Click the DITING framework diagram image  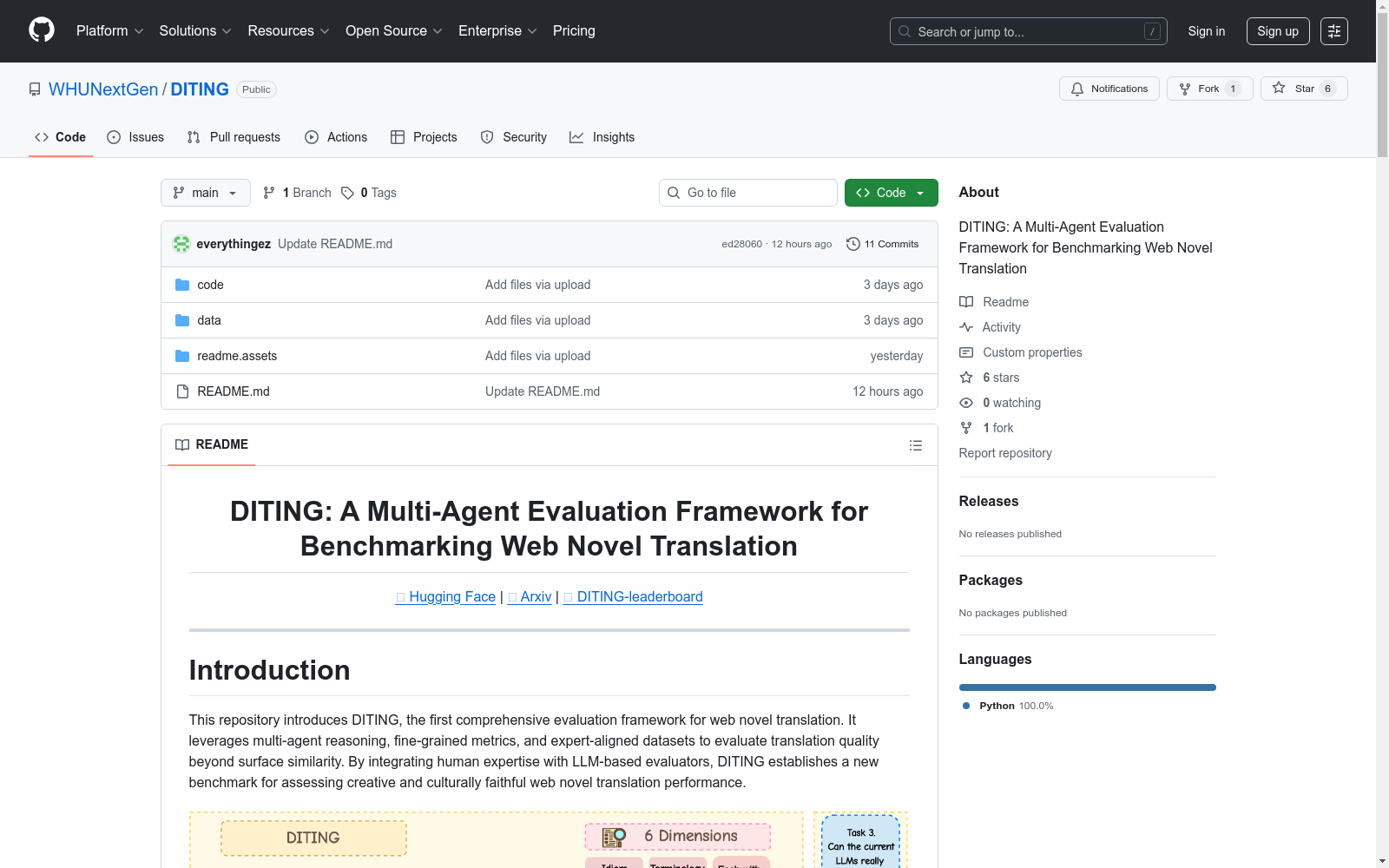549,839
